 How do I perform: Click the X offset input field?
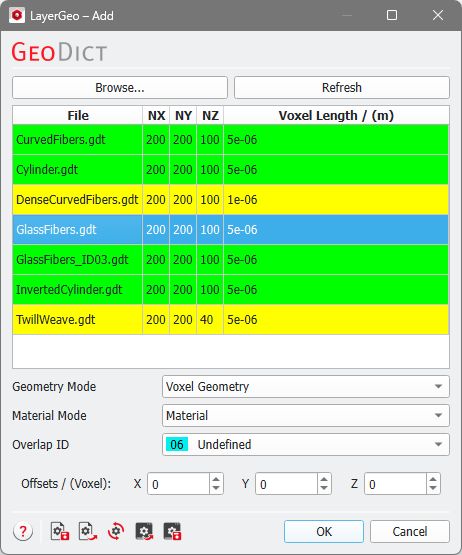(x=178, y=484)
